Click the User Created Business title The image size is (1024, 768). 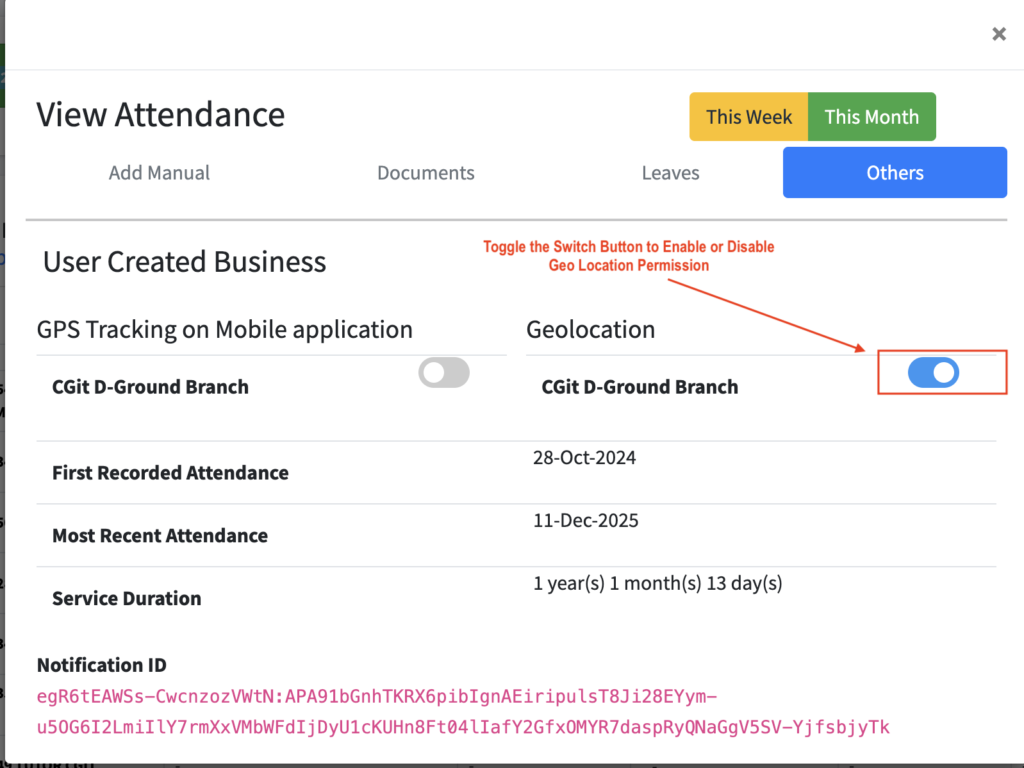pos(184,262)
